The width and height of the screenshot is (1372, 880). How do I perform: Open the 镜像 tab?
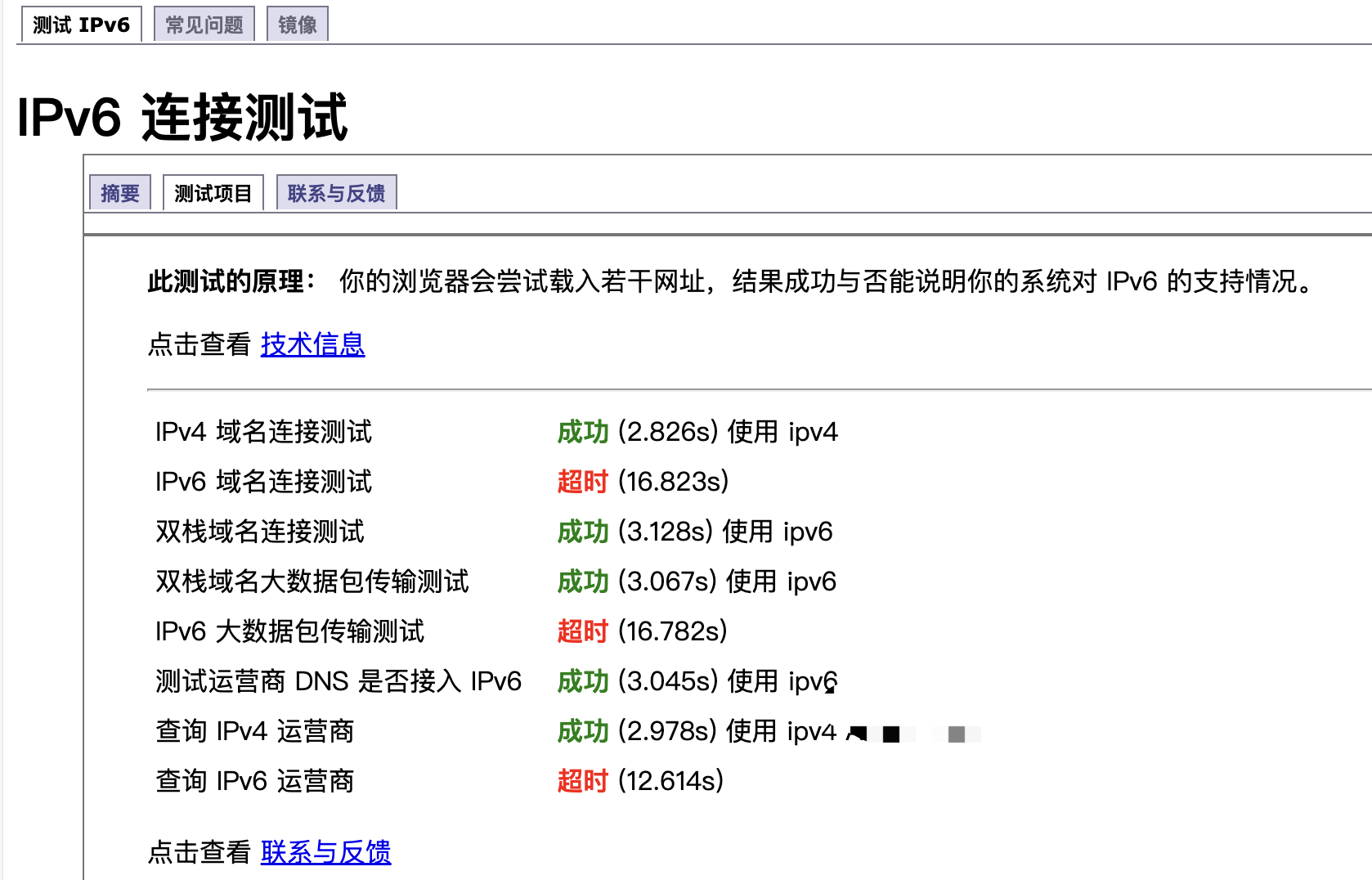[x=298, y=25]
